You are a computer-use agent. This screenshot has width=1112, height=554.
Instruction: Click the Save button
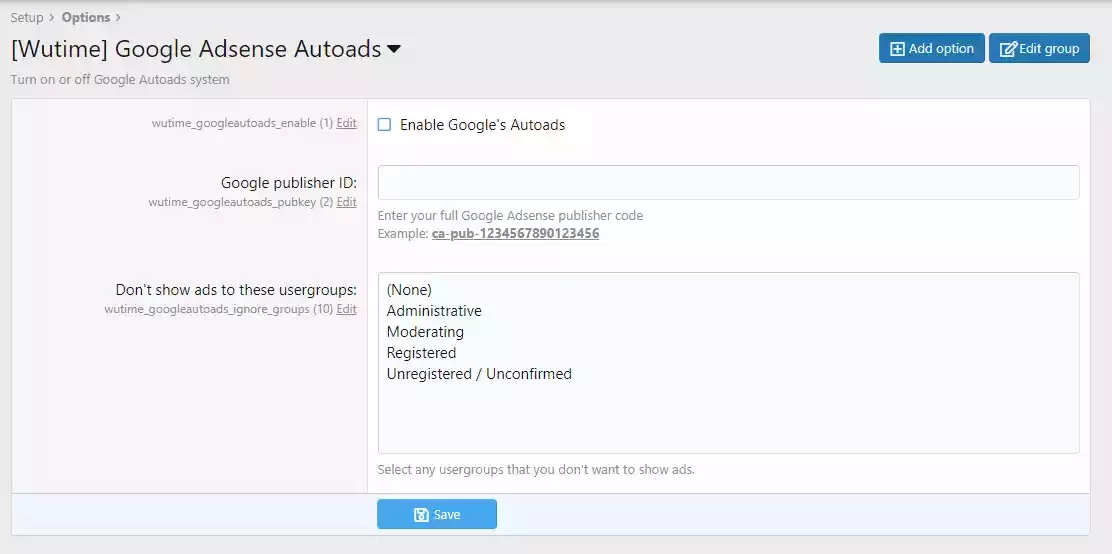click(x=437, y=514)
